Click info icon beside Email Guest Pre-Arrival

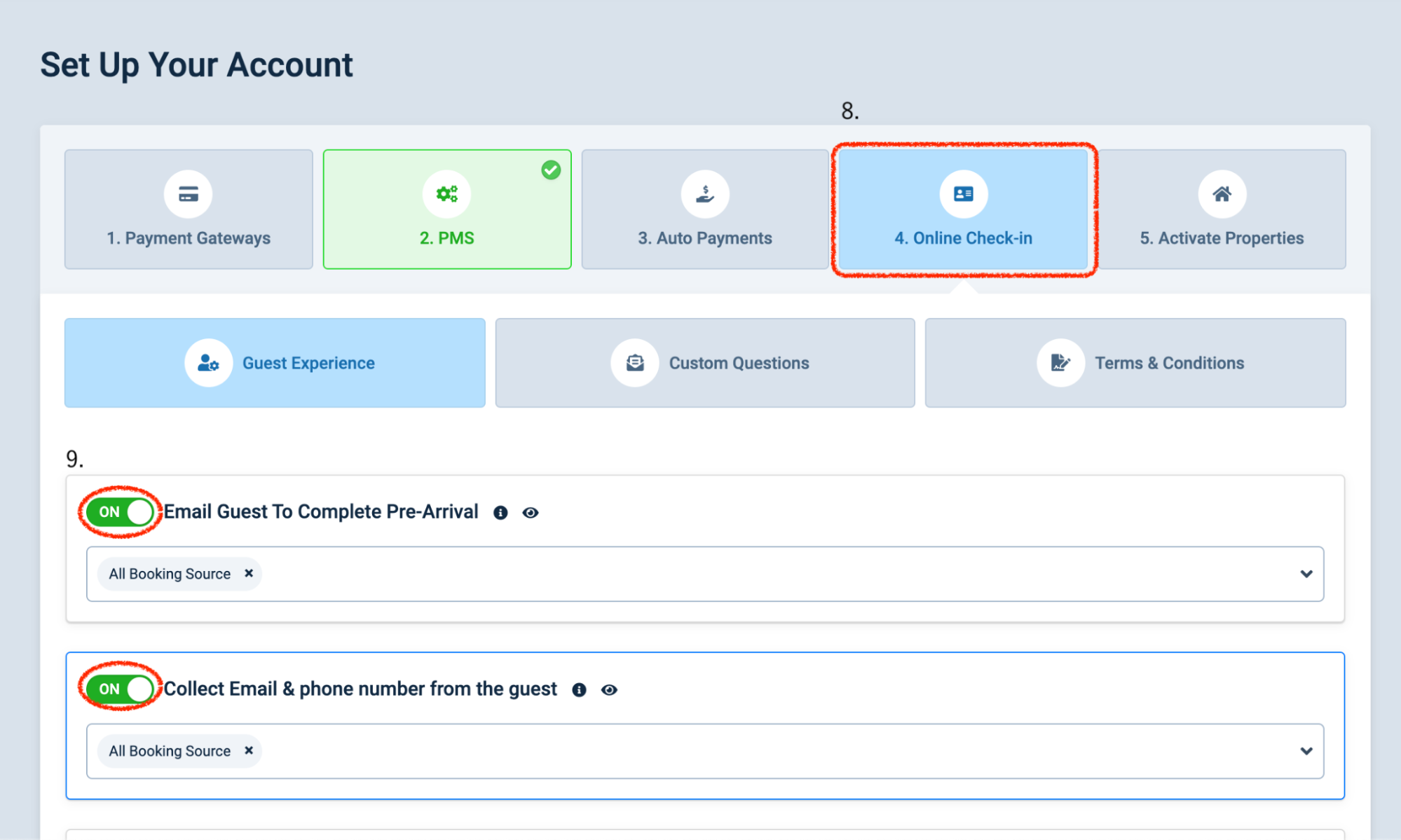tap(500, 513)
